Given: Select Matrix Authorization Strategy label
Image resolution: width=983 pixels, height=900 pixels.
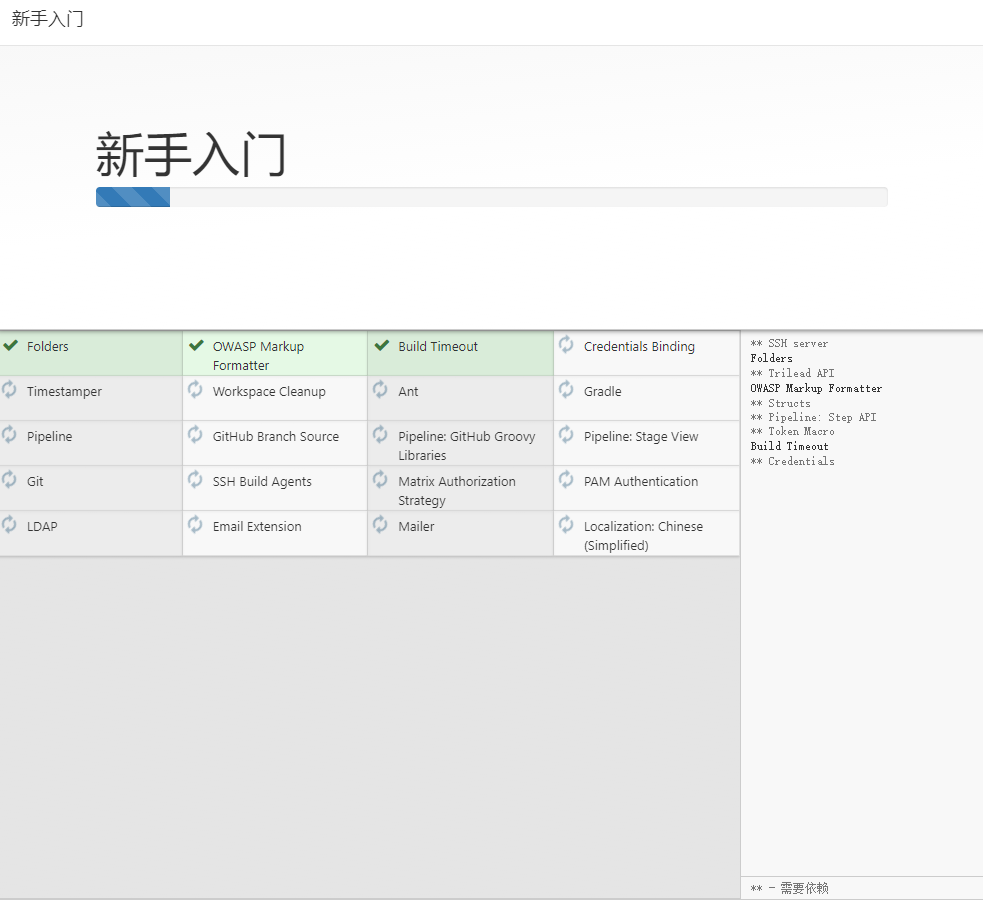Looking at the screenshot, I should click(x=457, y=491).
